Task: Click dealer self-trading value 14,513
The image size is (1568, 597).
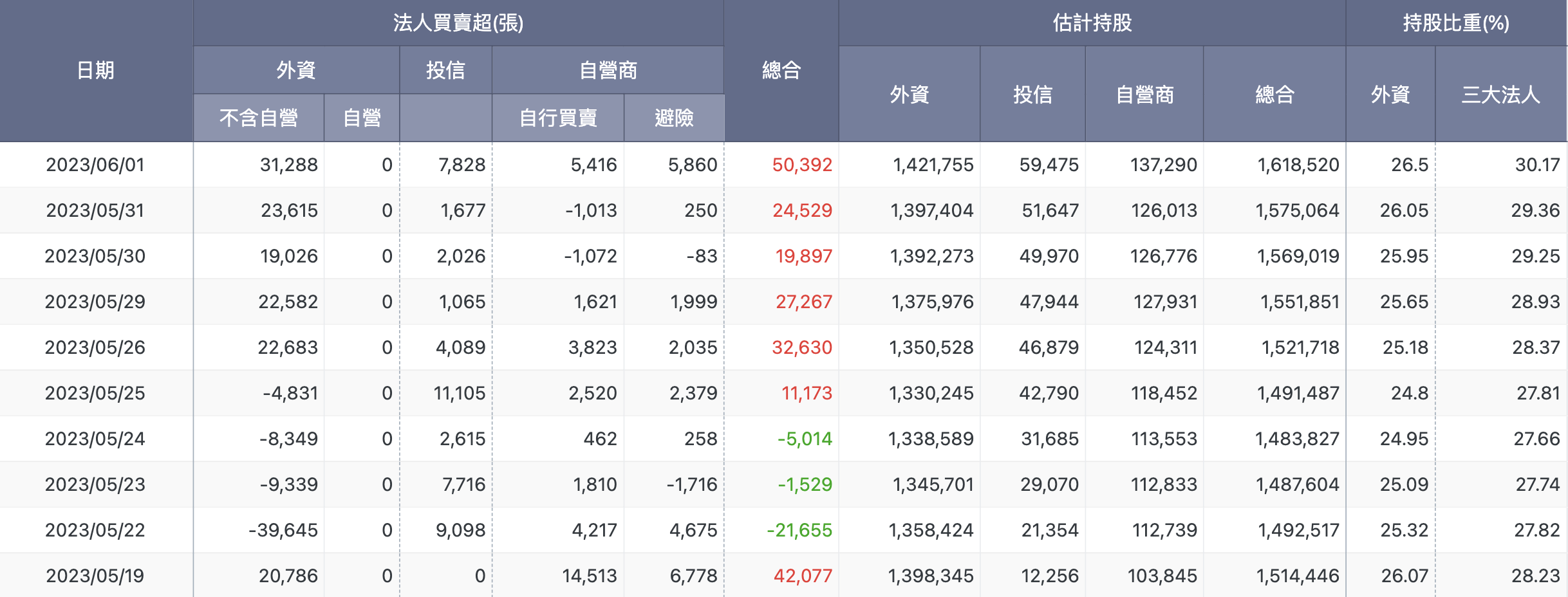Action: (x=590, y=576)
